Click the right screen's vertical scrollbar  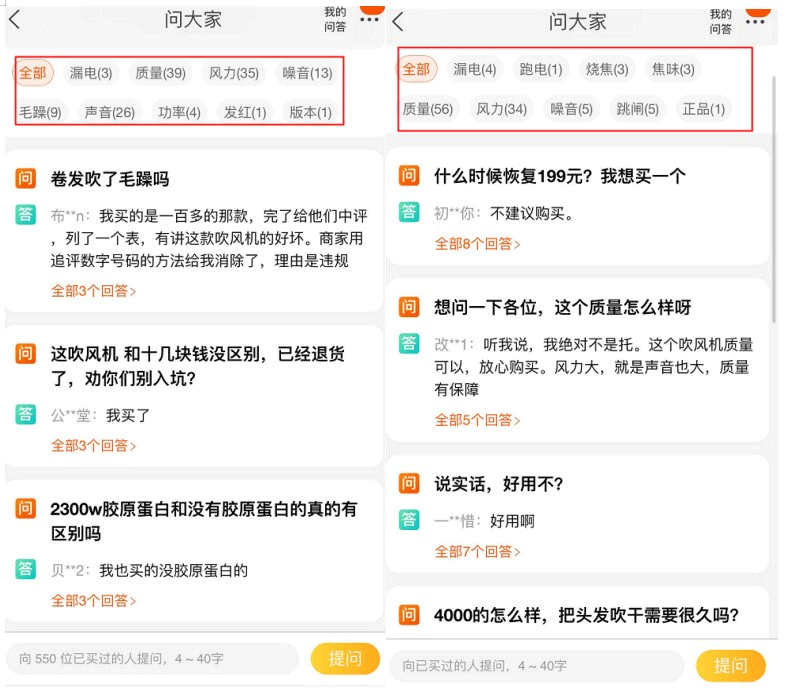(775, 200)
